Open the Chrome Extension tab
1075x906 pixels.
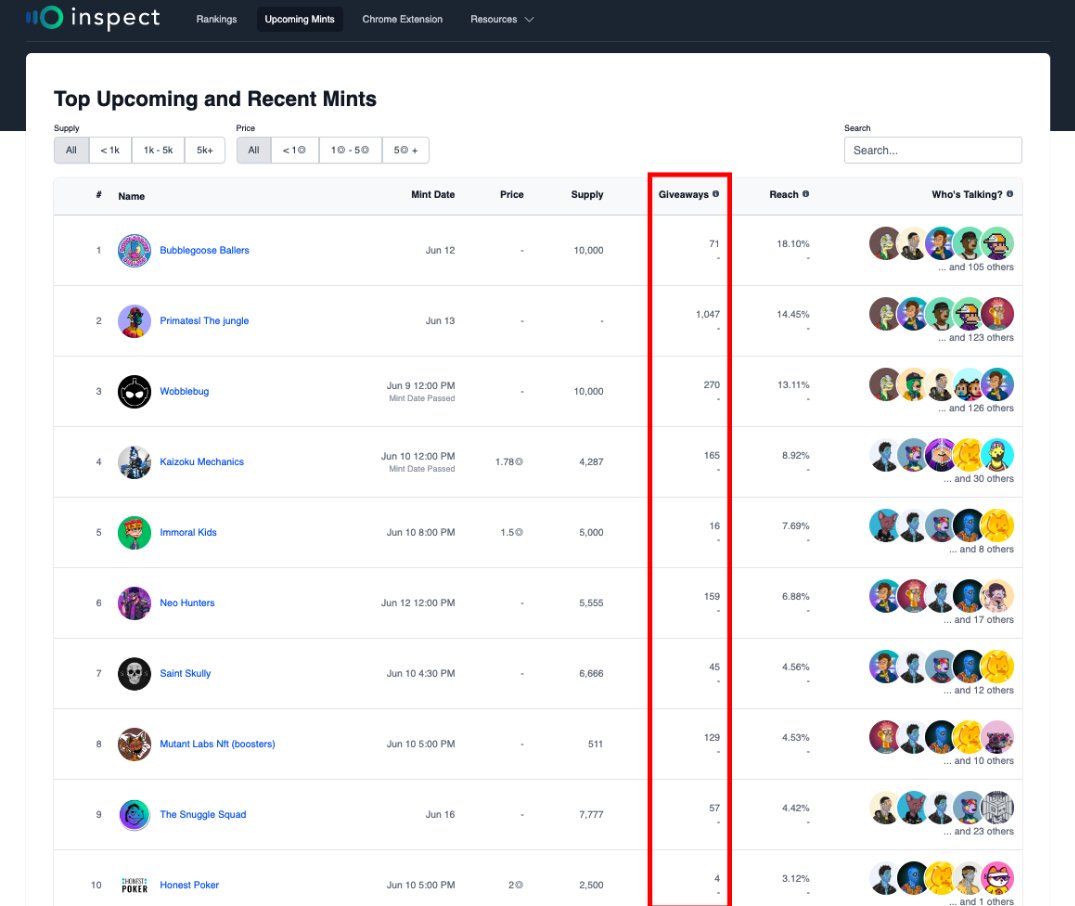point(401,18)
